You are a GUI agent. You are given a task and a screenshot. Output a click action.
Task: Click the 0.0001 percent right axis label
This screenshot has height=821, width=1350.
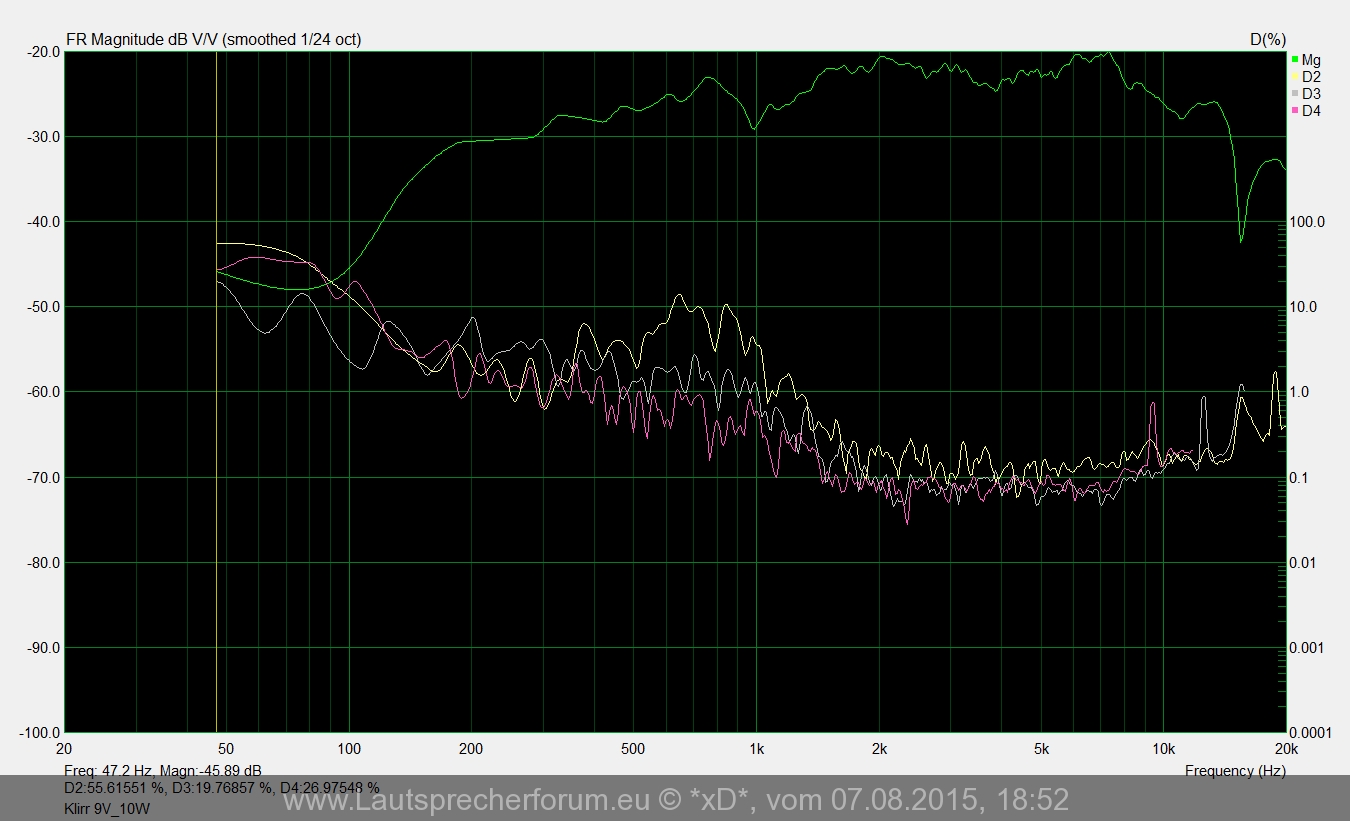click(x=1310, y=733)
